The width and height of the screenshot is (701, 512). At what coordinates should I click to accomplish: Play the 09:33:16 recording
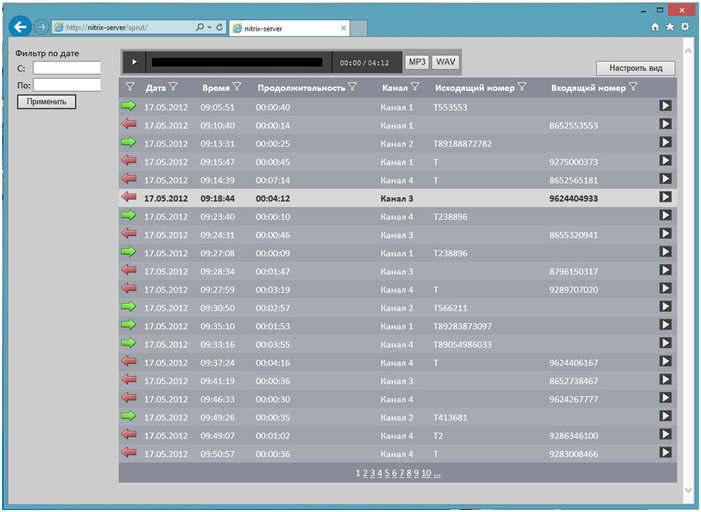pos(665,343)
